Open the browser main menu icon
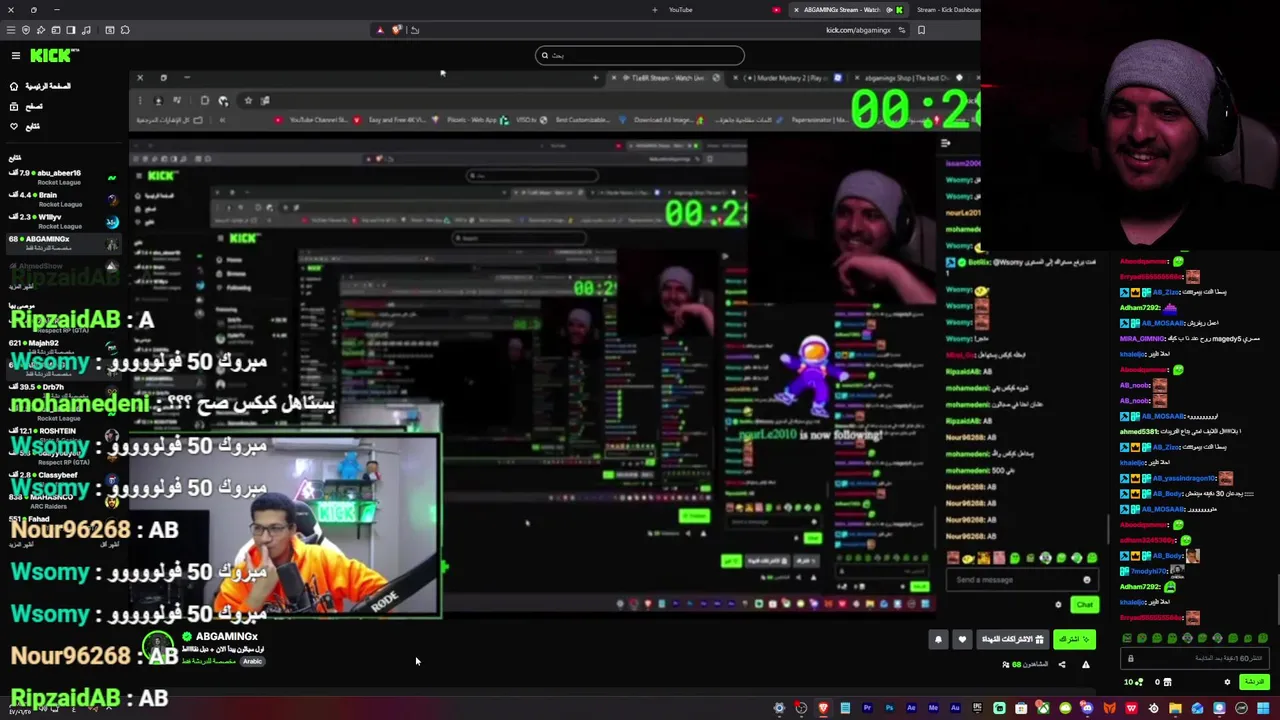 click(x=11, y=30)
